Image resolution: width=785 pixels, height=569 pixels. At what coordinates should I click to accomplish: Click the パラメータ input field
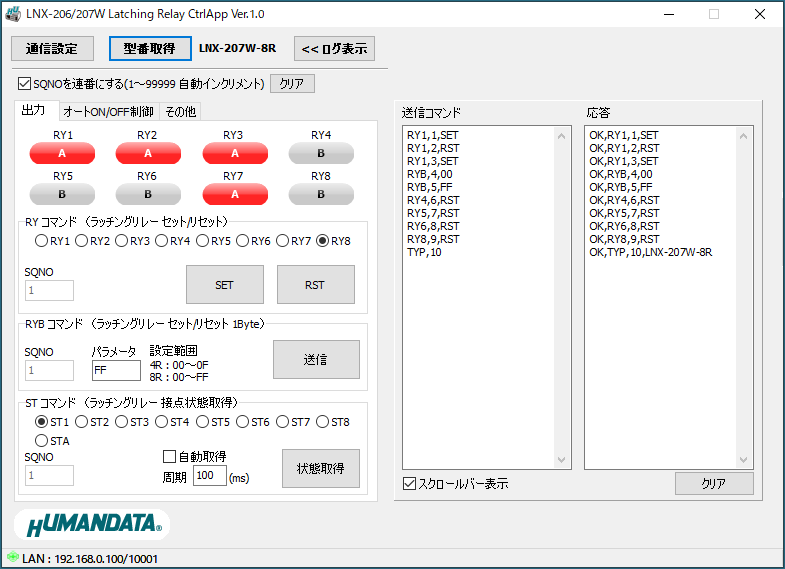pyautogui.click(x=116, y=371)
